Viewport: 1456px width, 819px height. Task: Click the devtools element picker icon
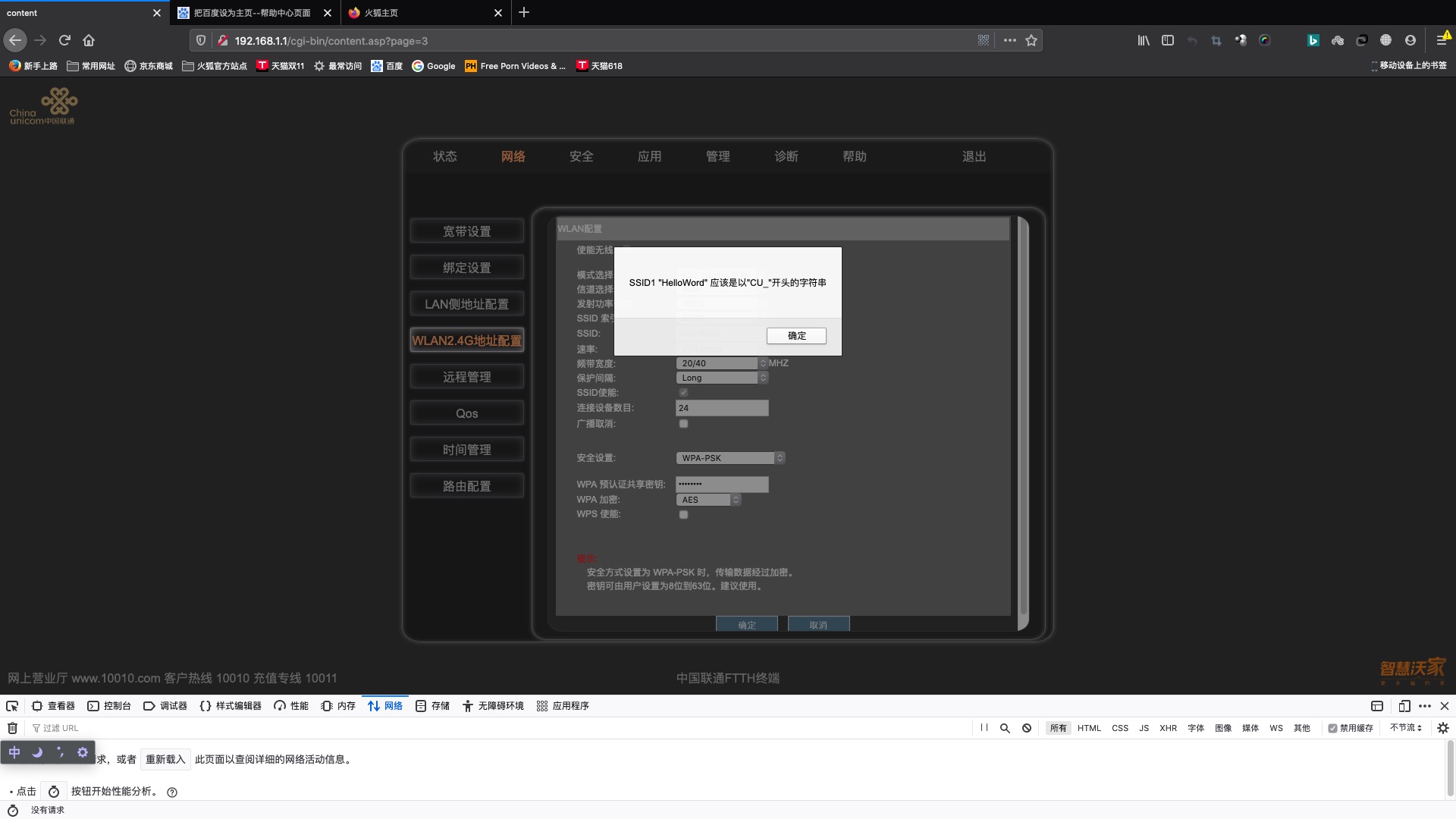(x=12, y=706)
